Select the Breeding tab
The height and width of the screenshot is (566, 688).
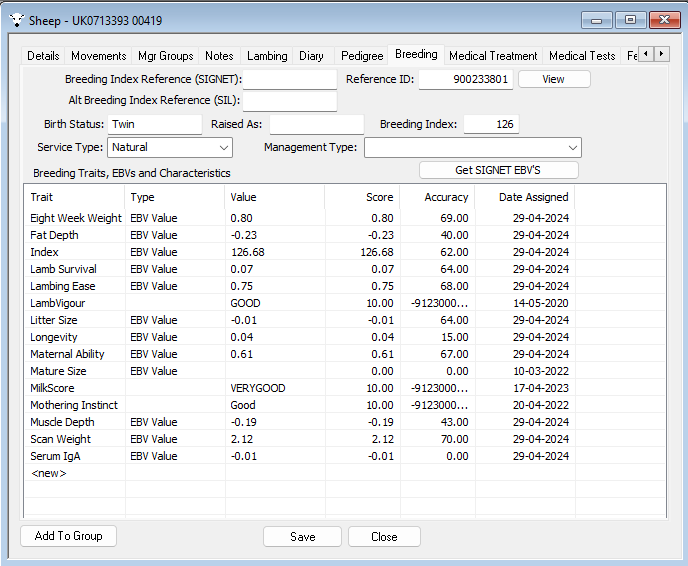[x=416, y=54]
